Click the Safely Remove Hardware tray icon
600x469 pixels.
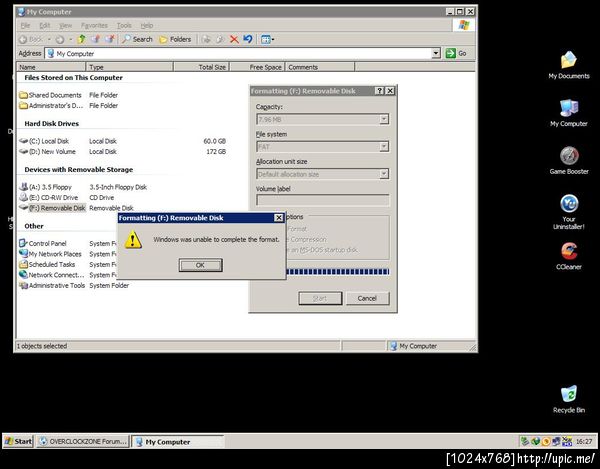tap(525, 441)
